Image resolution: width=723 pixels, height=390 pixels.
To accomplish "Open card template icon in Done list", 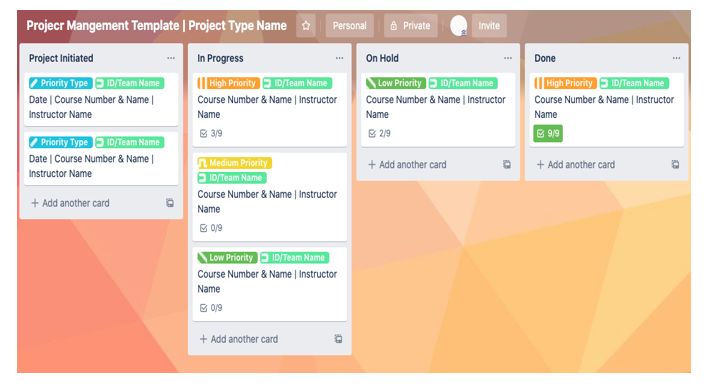I will [x=675, y=165].
